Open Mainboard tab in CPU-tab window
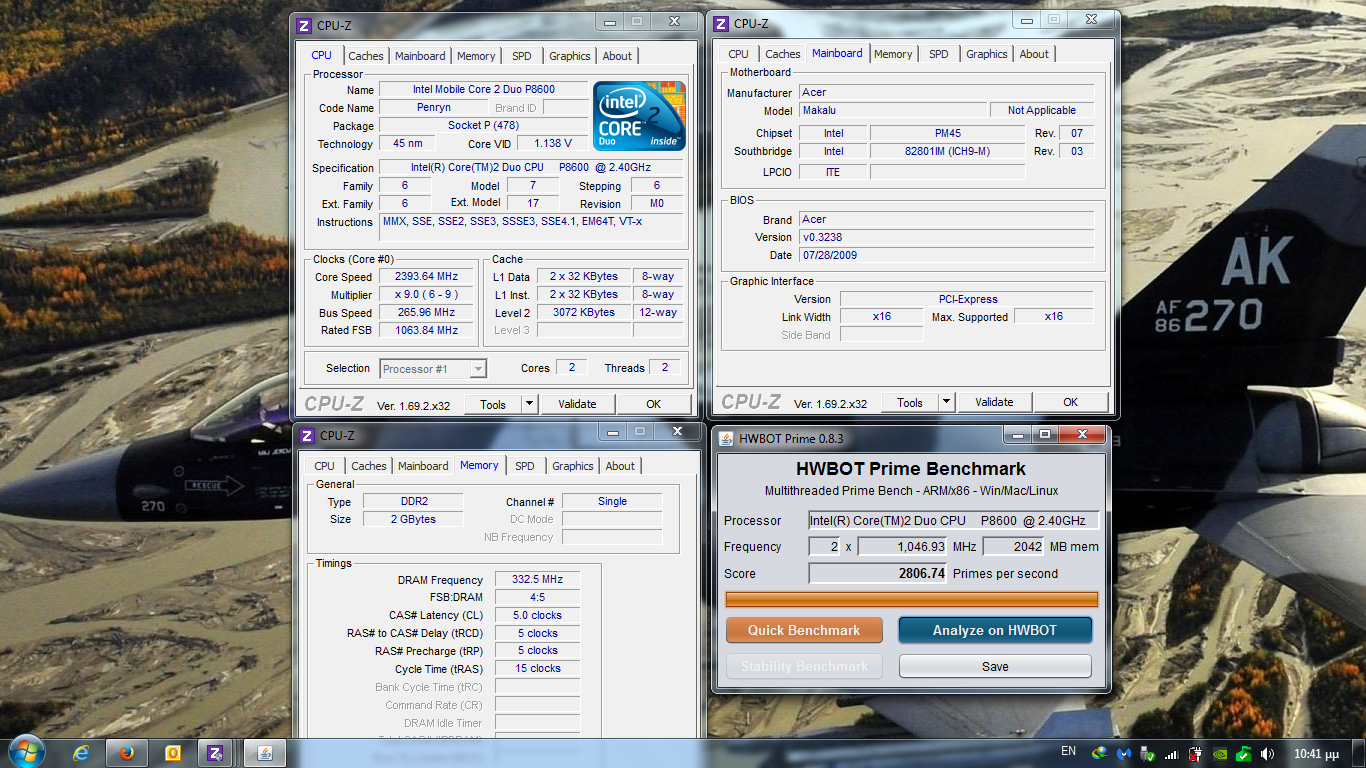 click(420, 56)
